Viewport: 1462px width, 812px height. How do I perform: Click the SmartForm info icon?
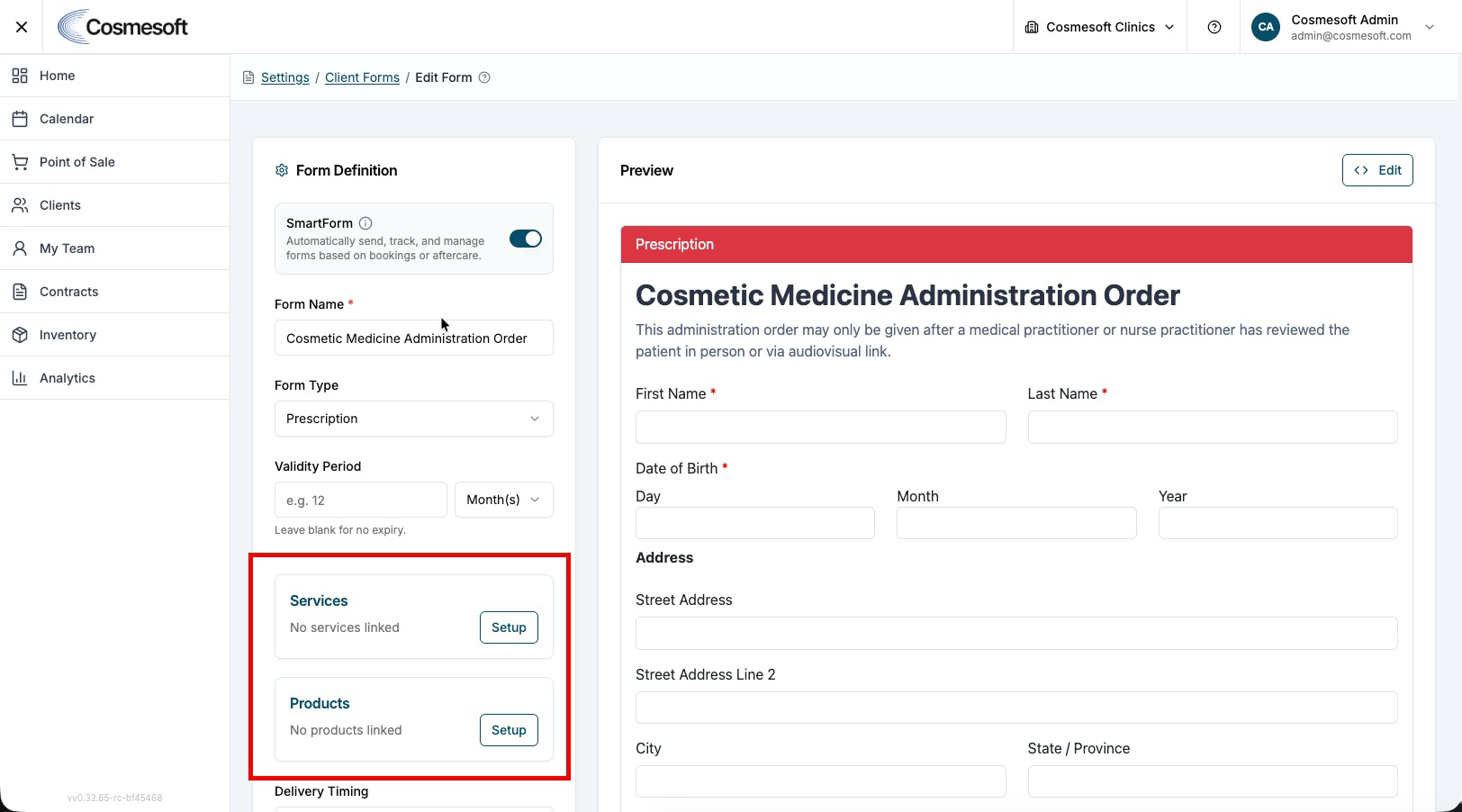pos(365,223)
